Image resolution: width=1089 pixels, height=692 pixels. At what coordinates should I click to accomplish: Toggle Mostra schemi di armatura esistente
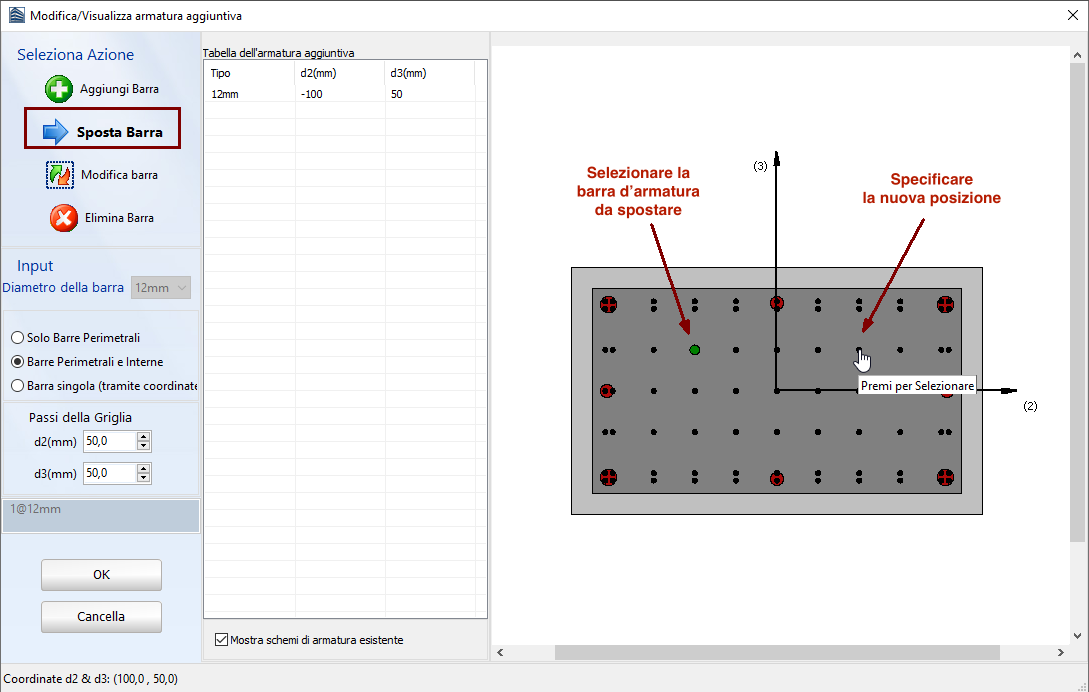[x=221, y=640]
